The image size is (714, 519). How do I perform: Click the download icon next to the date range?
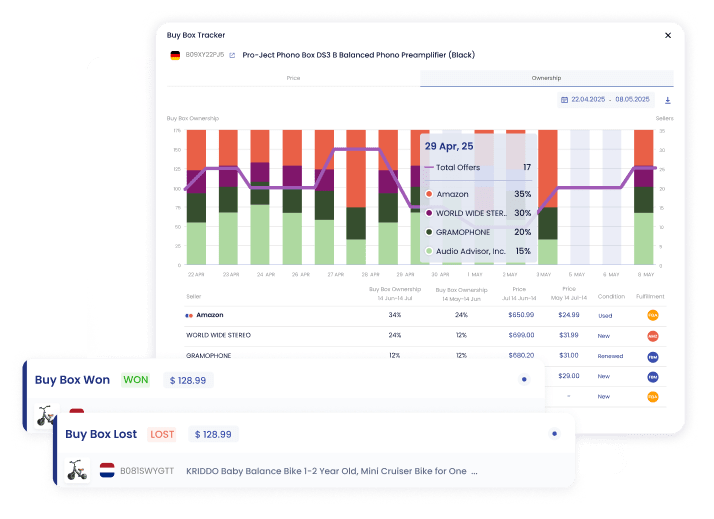pyautogui.click(x=667, y=100)
